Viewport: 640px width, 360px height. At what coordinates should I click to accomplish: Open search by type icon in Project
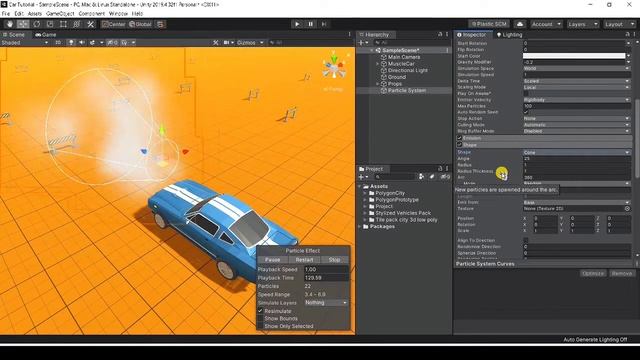pos(421,177)
